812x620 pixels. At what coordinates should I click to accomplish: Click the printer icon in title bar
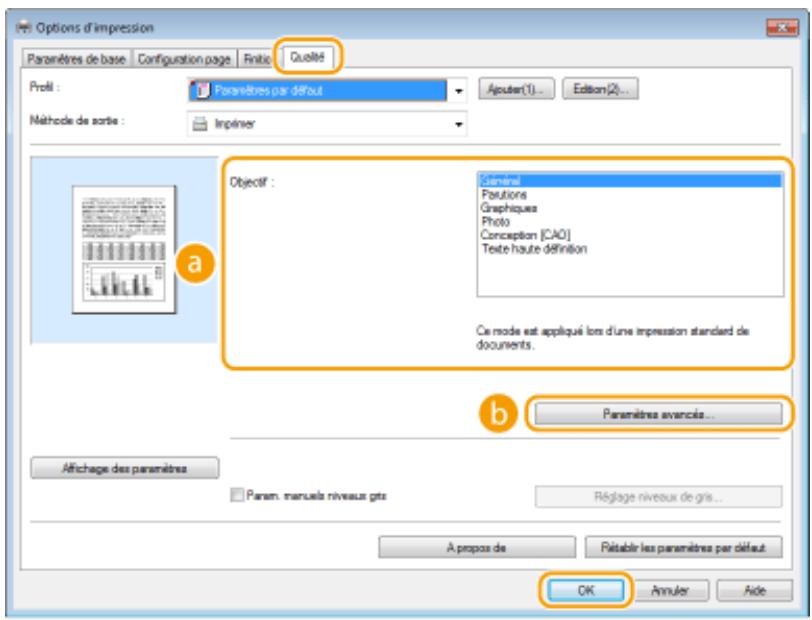(24, 27)
